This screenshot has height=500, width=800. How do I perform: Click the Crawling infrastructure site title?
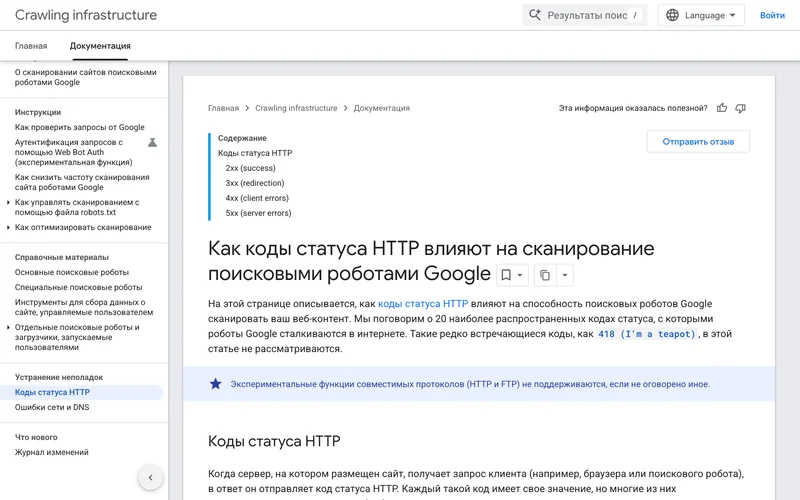86,15
